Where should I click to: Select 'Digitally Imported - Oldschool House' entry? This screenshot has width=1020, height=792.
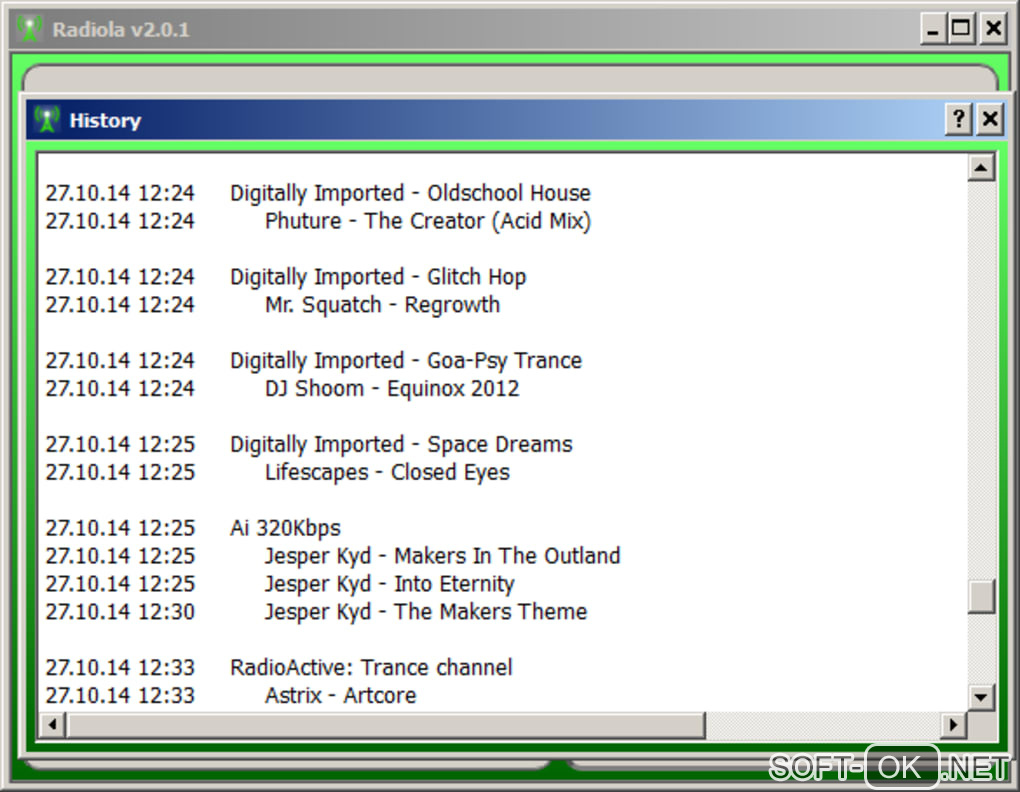(410, 193)
